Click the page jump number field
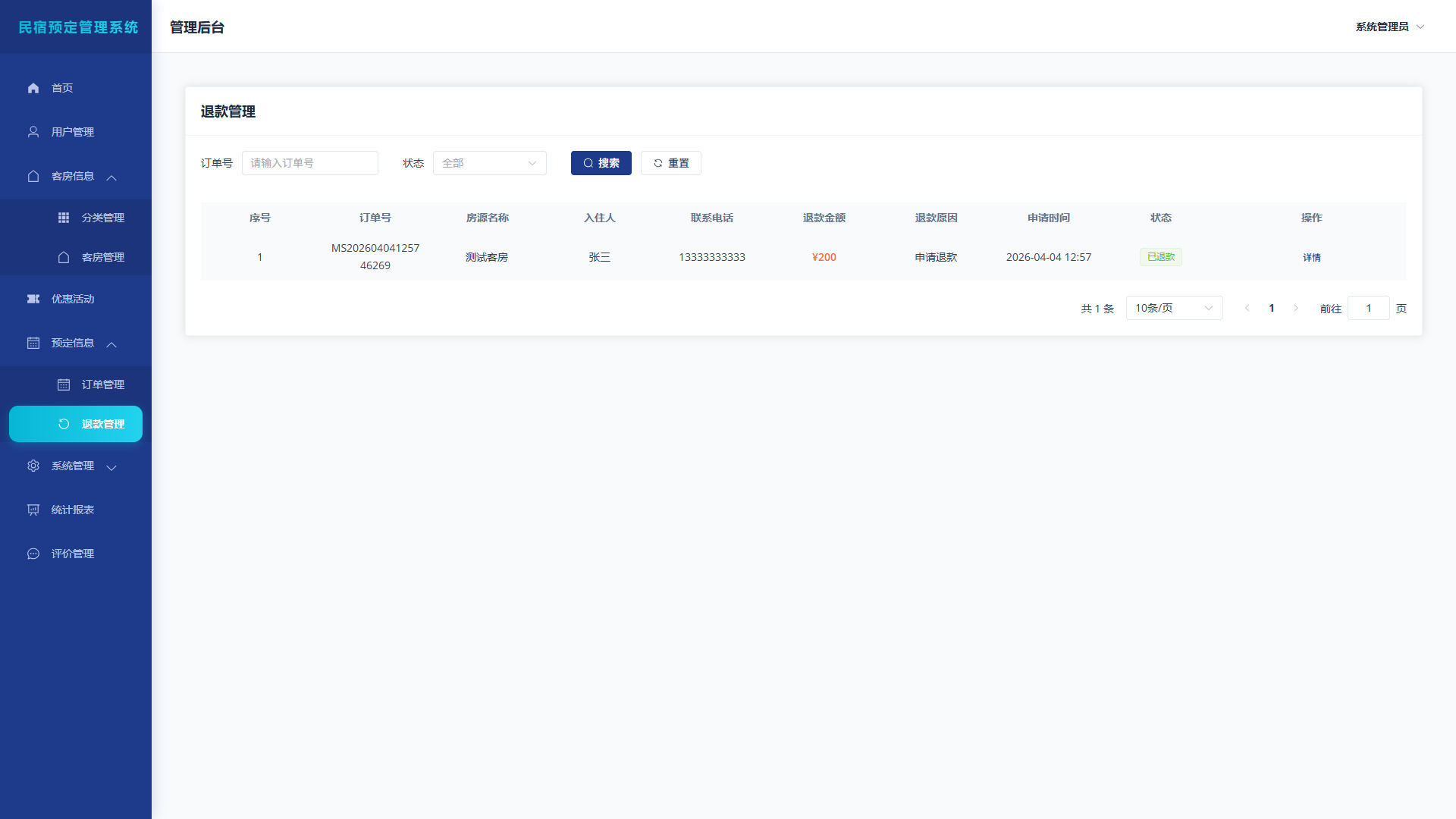Image resolution: width=1456 pixels, height=819 pixels. [1369, 308]
